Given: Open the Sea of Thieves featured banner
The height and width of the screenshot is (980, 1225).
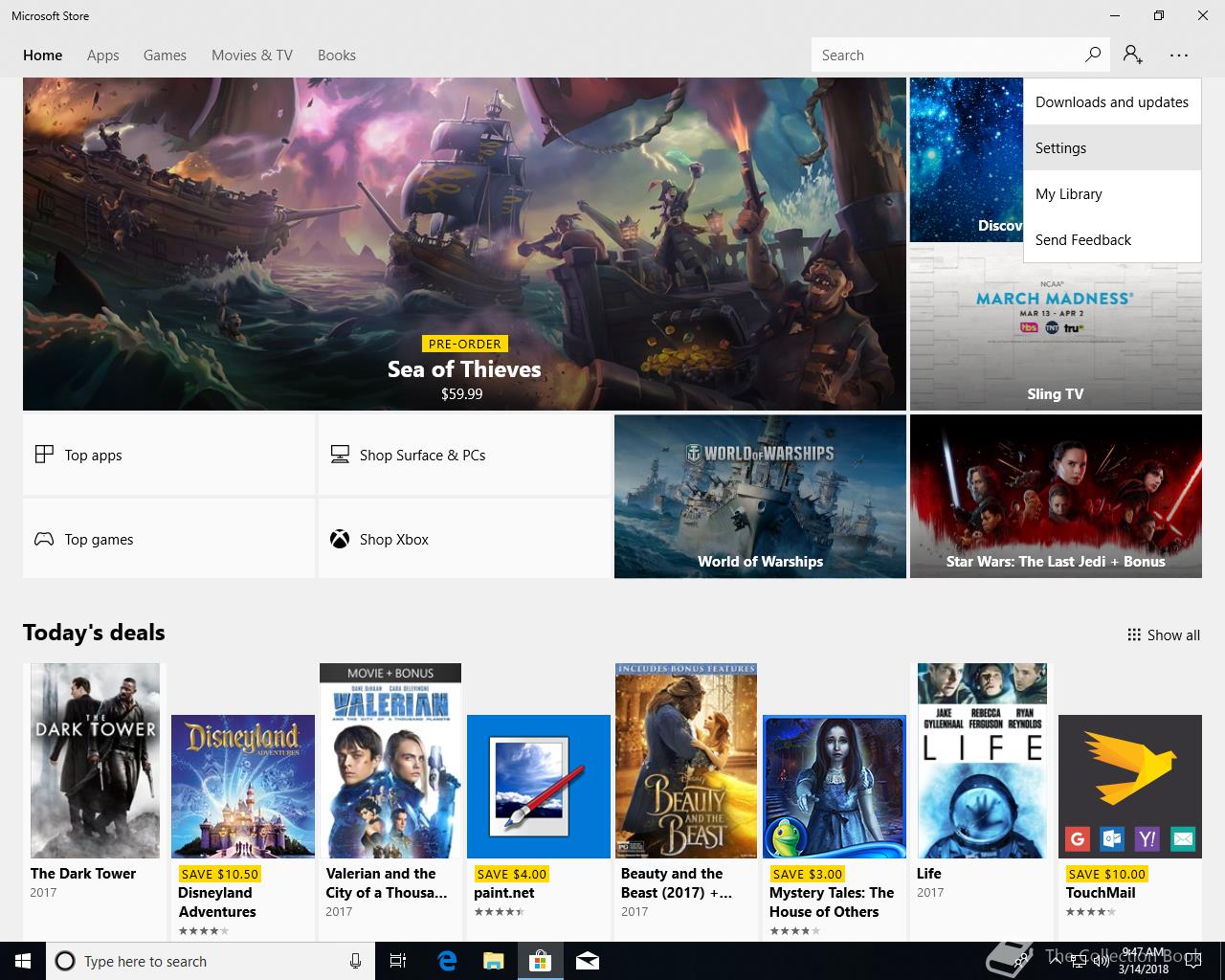Looking at the screenshot, I should [x=464, y=244].
